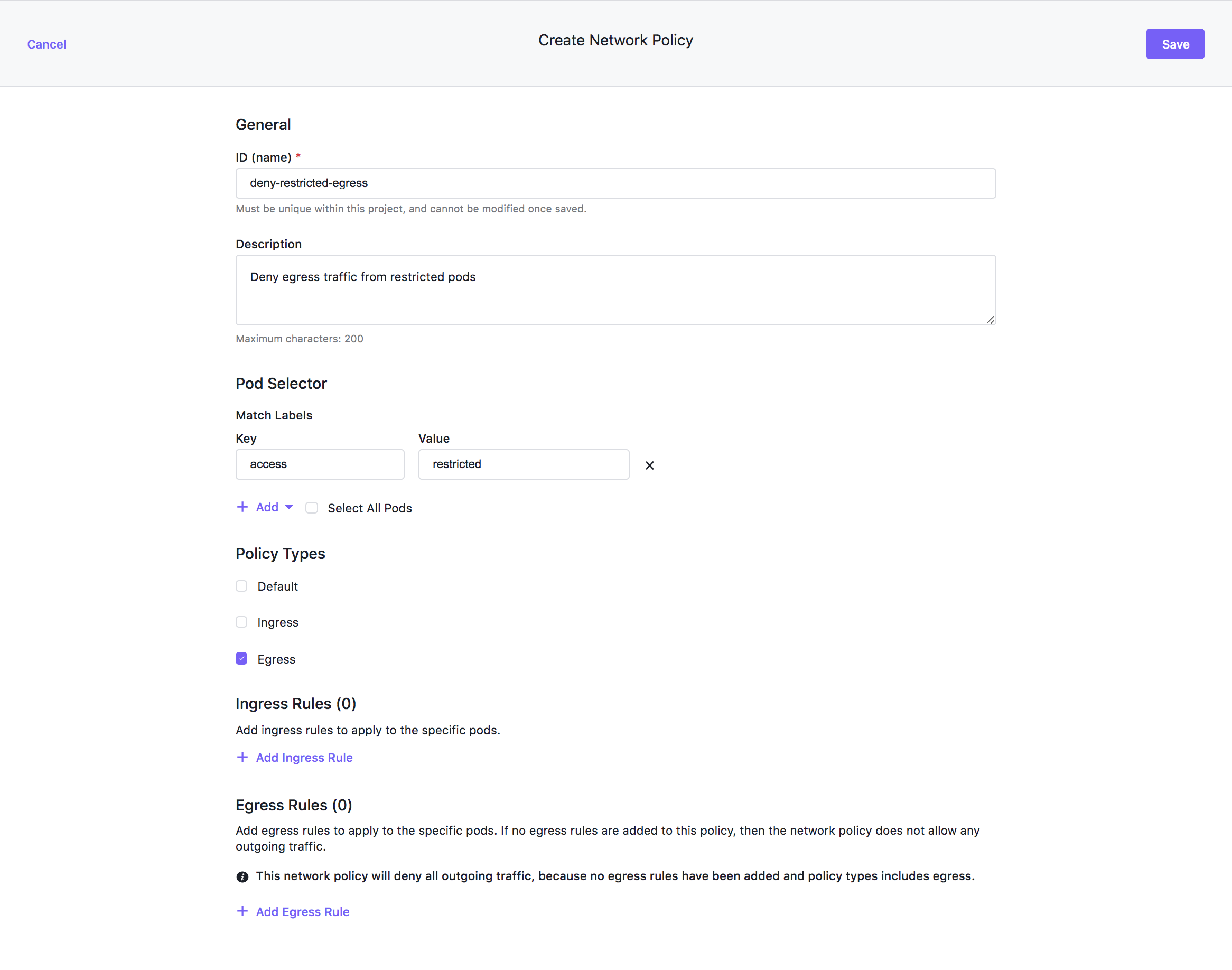1232x970 pixels.
Task: Click the info icon in egress warning
Action: click(242, 877)
